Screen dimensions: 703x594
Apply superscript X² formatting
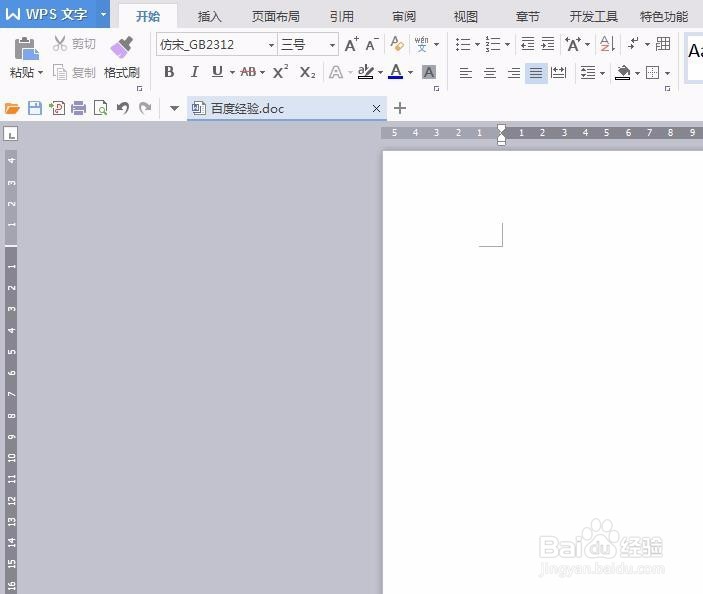click(x=280, y=72)
